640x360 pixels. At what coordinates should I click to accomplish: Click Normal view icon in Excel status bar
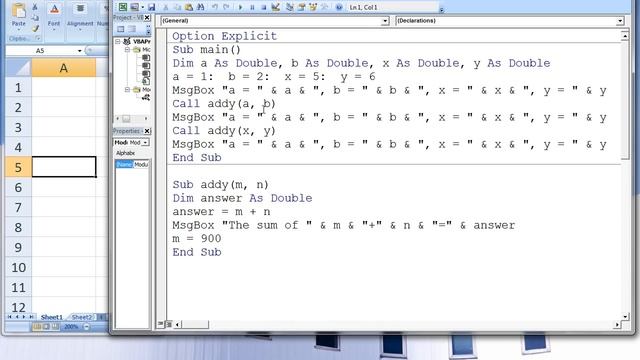pyautogui.click(x=37, y=327)
